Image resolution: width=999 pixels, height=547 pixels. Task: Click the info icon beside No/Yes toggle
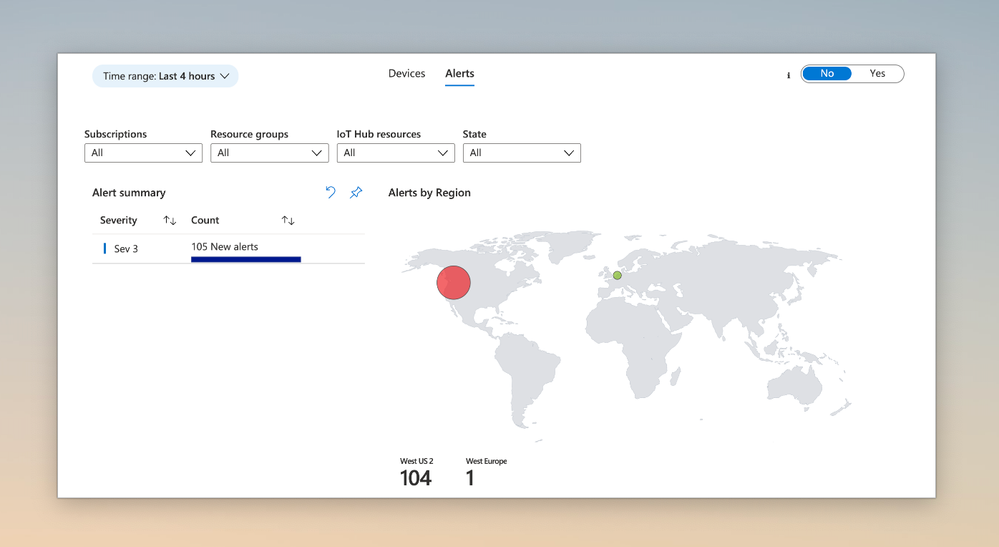click(x=788, y=75)
